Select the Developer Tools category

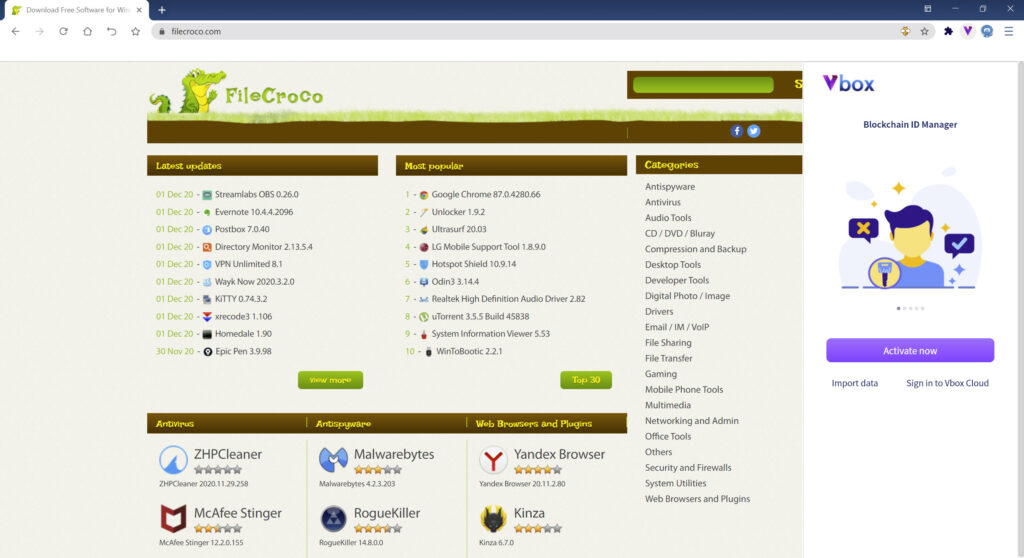[x=677, y=280]
